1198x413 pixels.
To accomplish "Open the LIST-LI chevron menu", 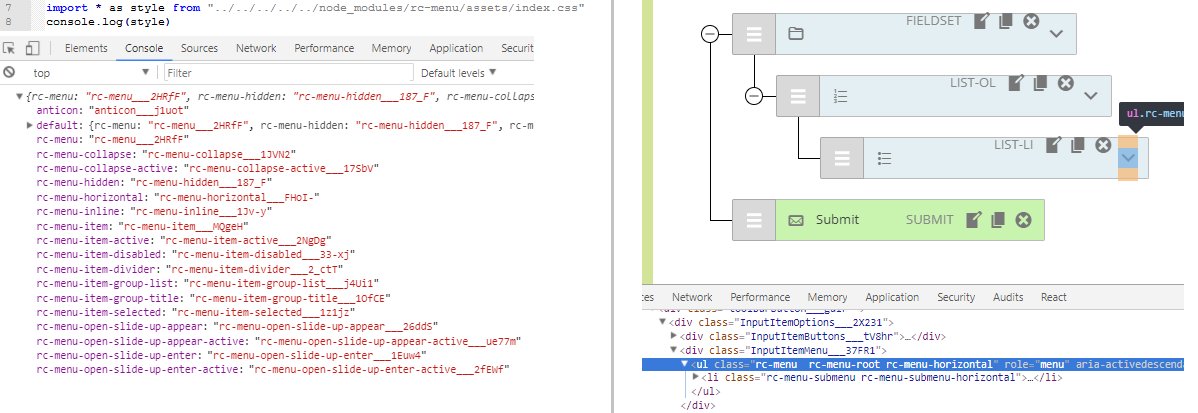I will (x=1128, y=158).
